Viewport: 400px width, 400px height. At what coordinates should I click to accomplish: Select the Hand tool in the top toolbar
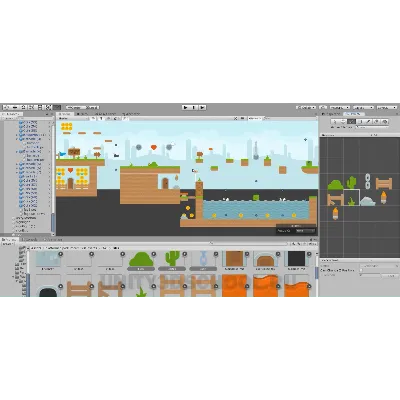click(x=7, y=107)
